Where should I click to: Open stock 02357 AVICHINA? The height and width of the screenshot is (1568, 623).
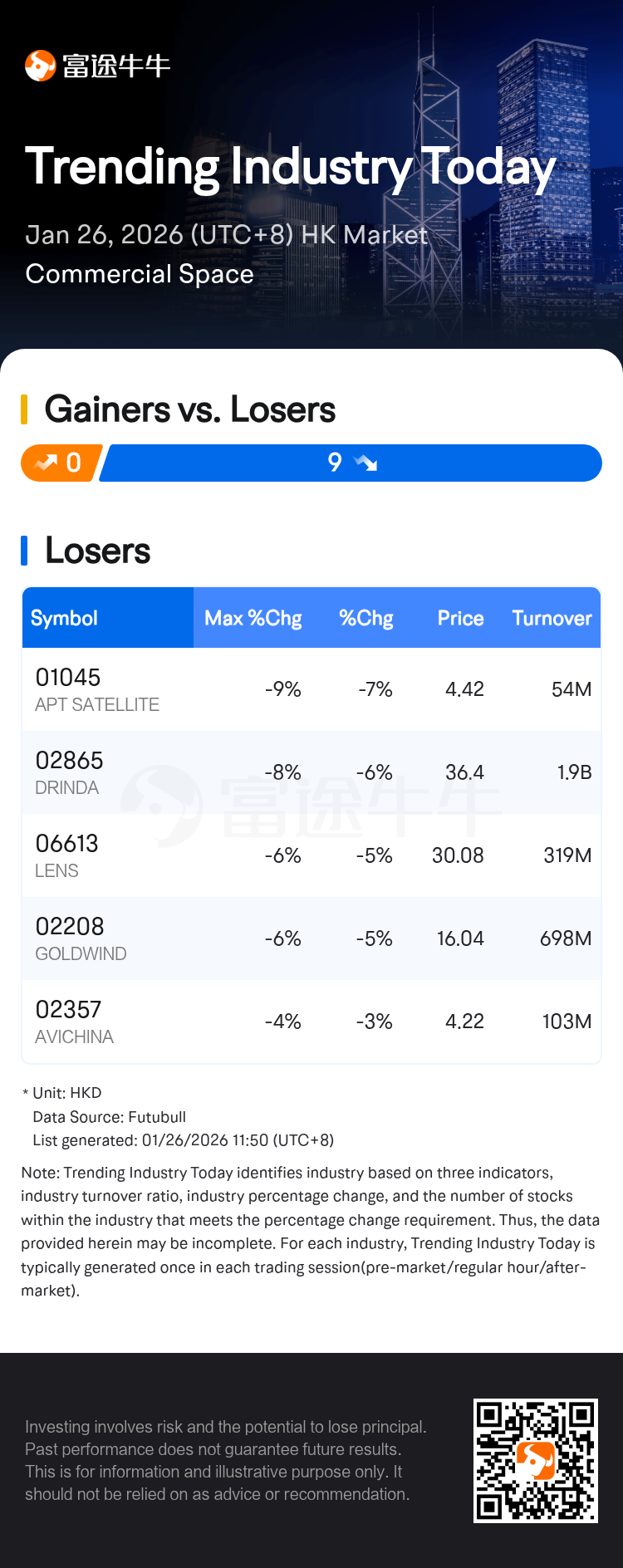click(74, 1022)
